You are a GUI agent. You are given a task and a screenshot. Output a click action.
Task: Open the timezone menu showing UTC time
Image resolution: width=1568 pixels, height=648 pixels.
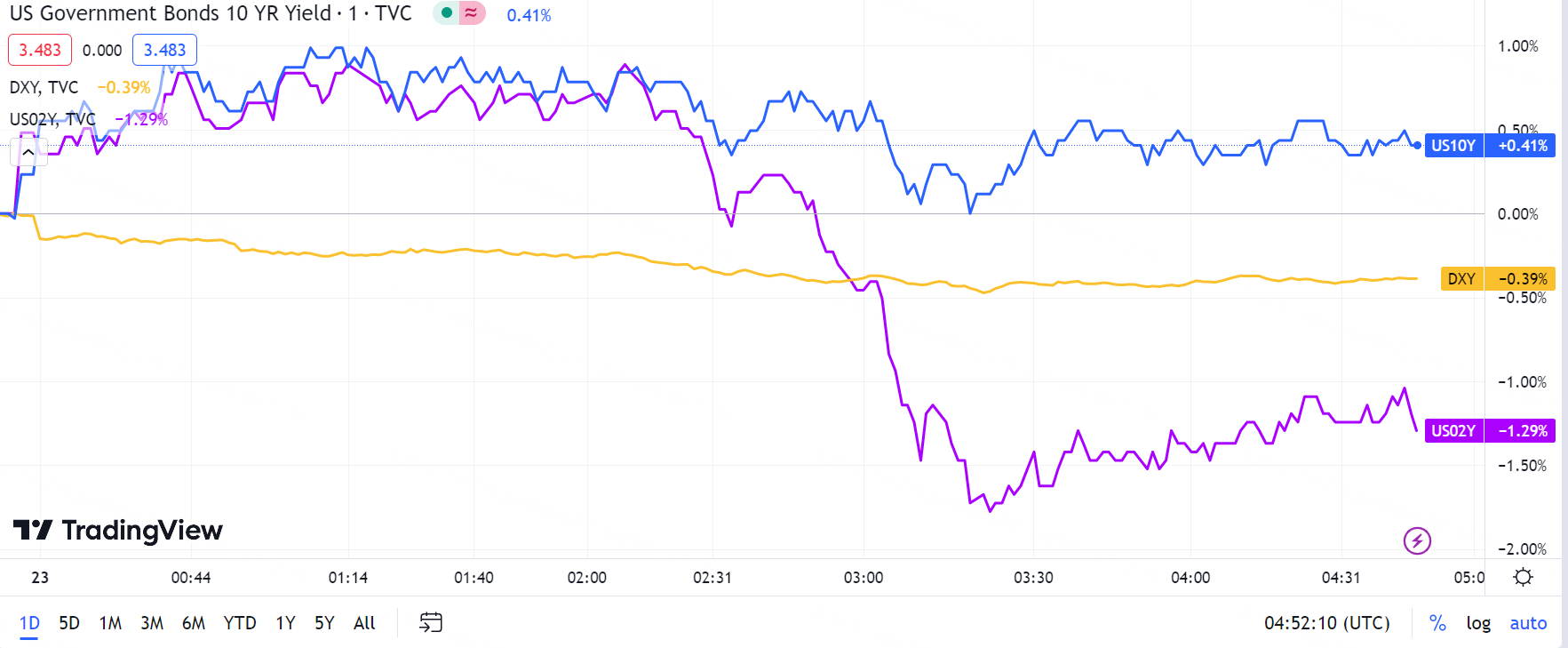coord(1326,623)
